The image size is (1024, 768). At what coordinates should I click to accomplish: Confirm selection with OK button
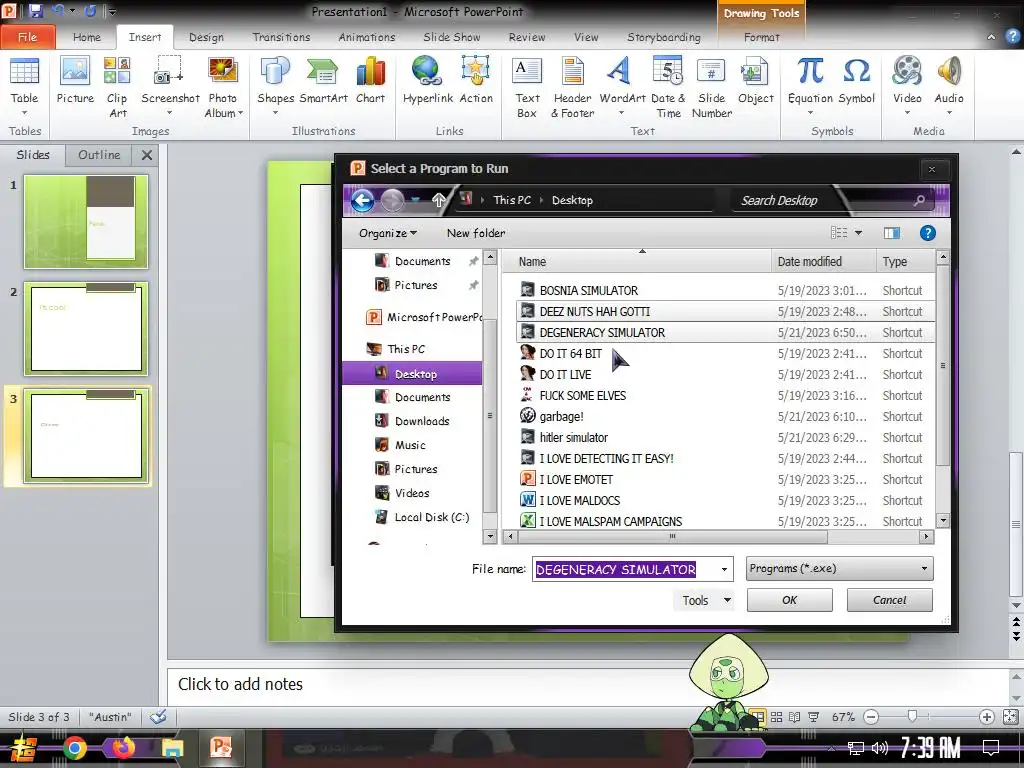tap(790, 600)
